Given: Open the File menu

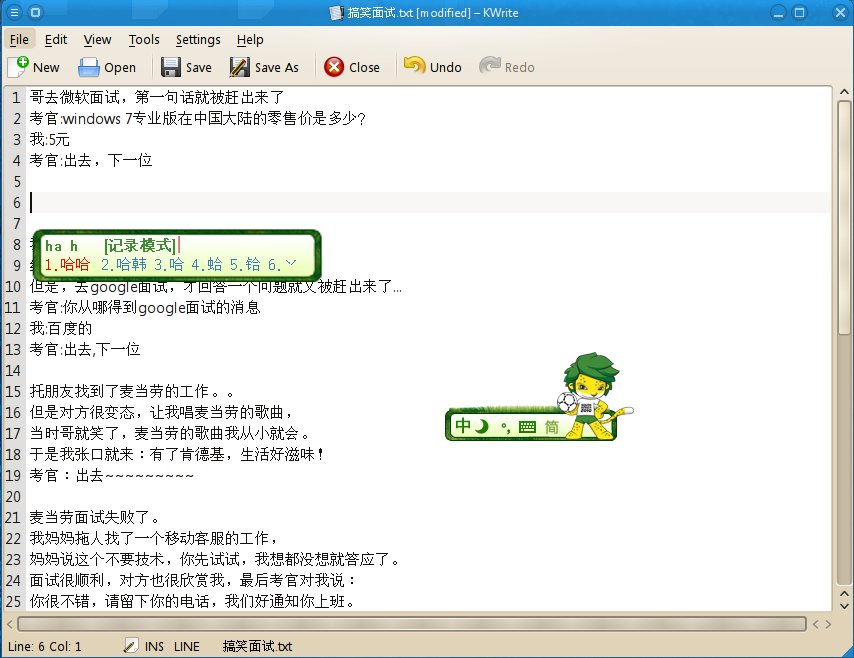Looking at the screenshot, I should (19, 40).
